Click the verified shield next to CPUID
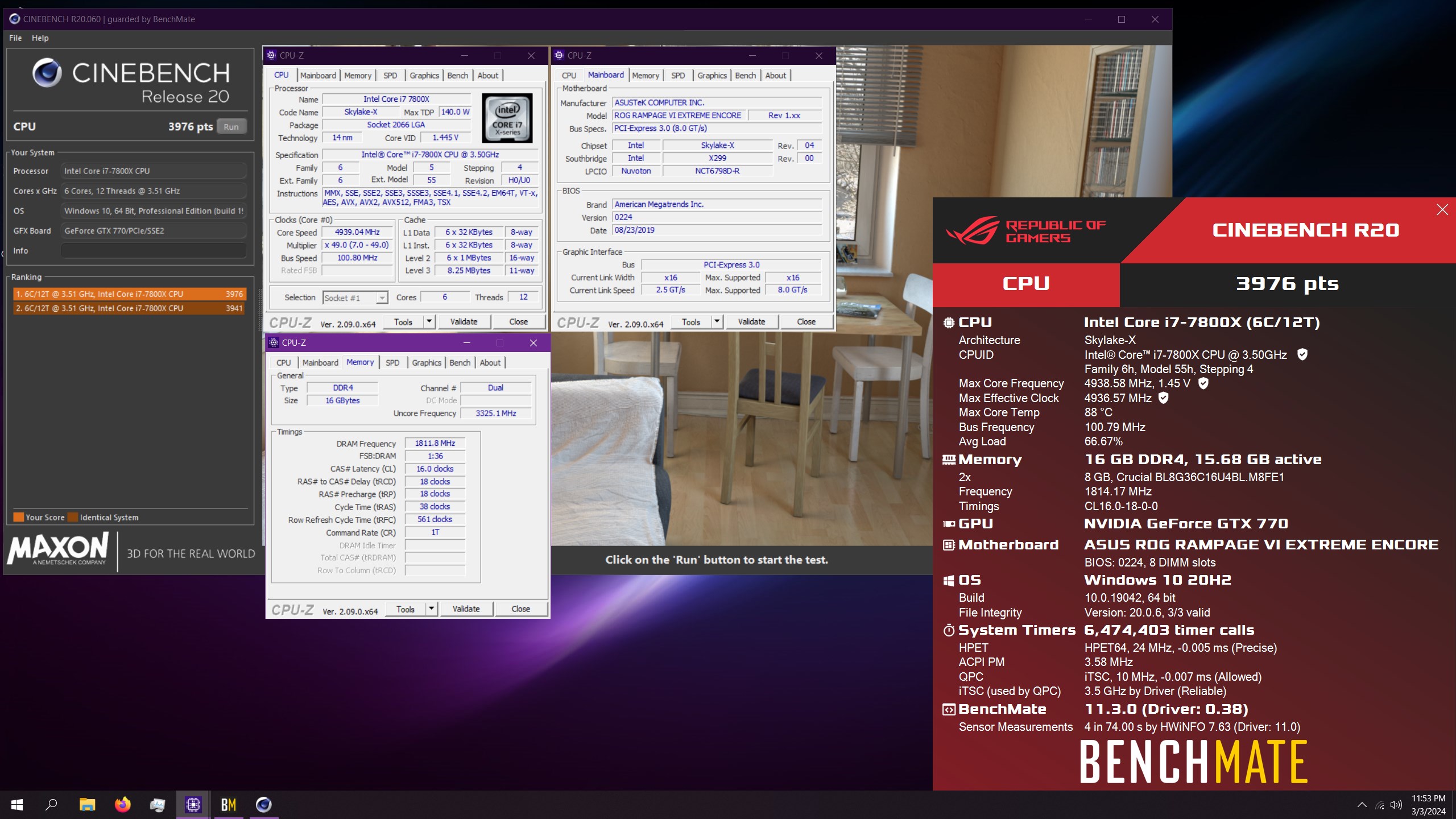The width and height of the screenshot is (1456, 819). pos(1302,354)
